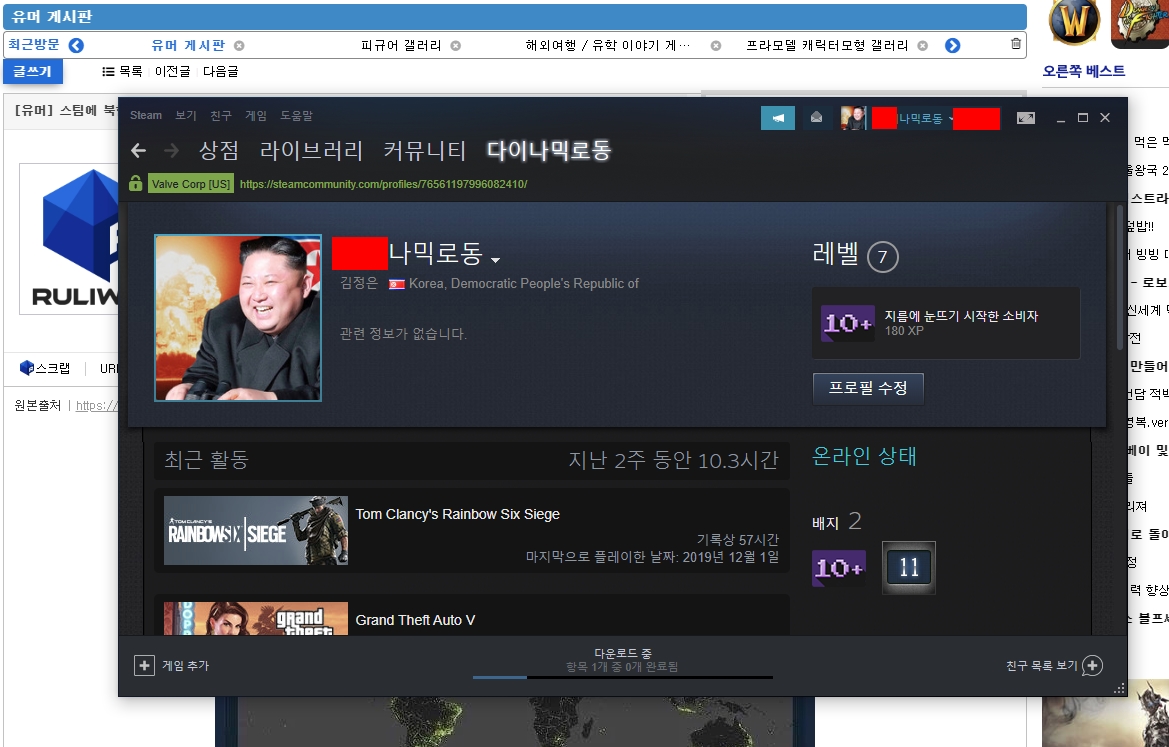The width and height of the screenshot is (1169, 747).
Task: Click the 10+ badge icon under 배지
Action: [x=839, y=568]
